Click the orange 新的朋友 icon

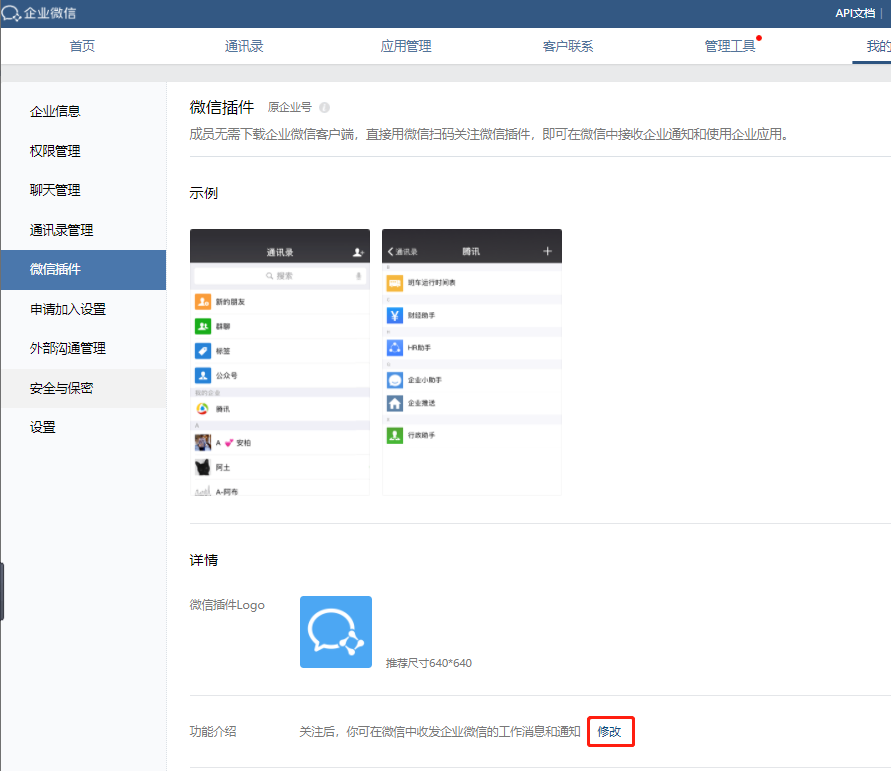[x=203, y=302]
